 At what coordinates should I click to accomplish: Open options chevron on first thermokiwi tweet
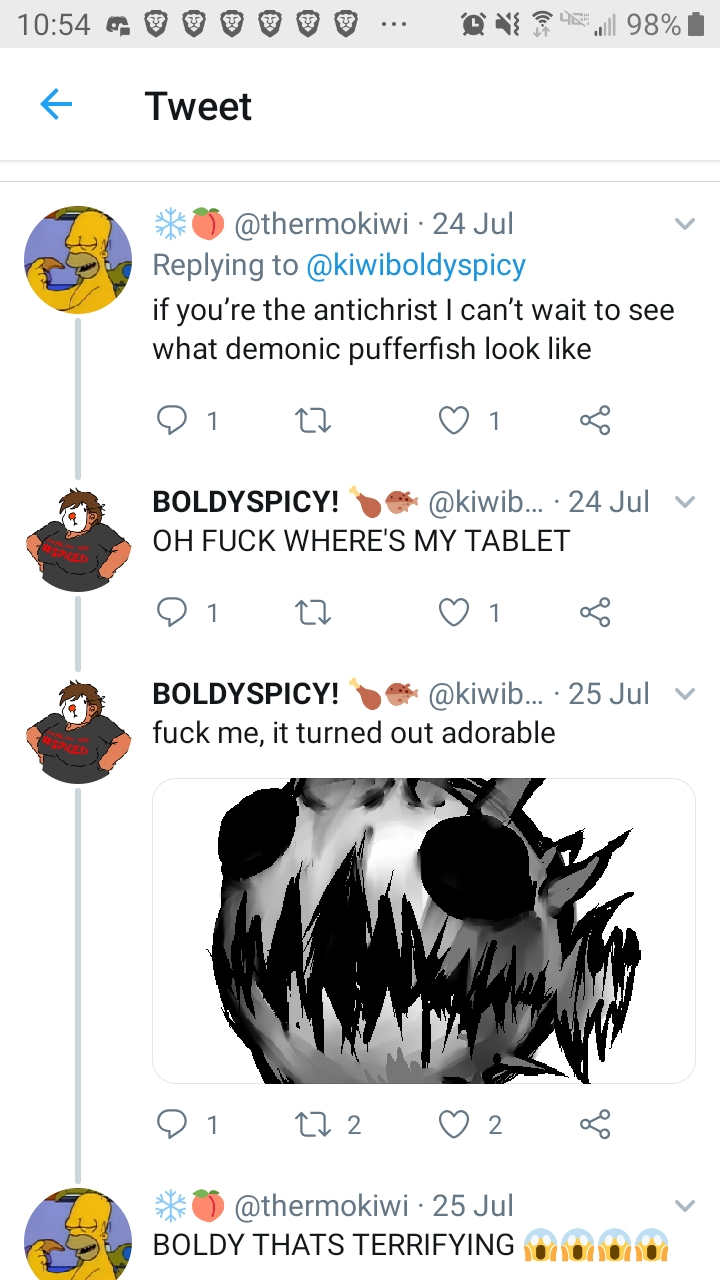(684, 224)
